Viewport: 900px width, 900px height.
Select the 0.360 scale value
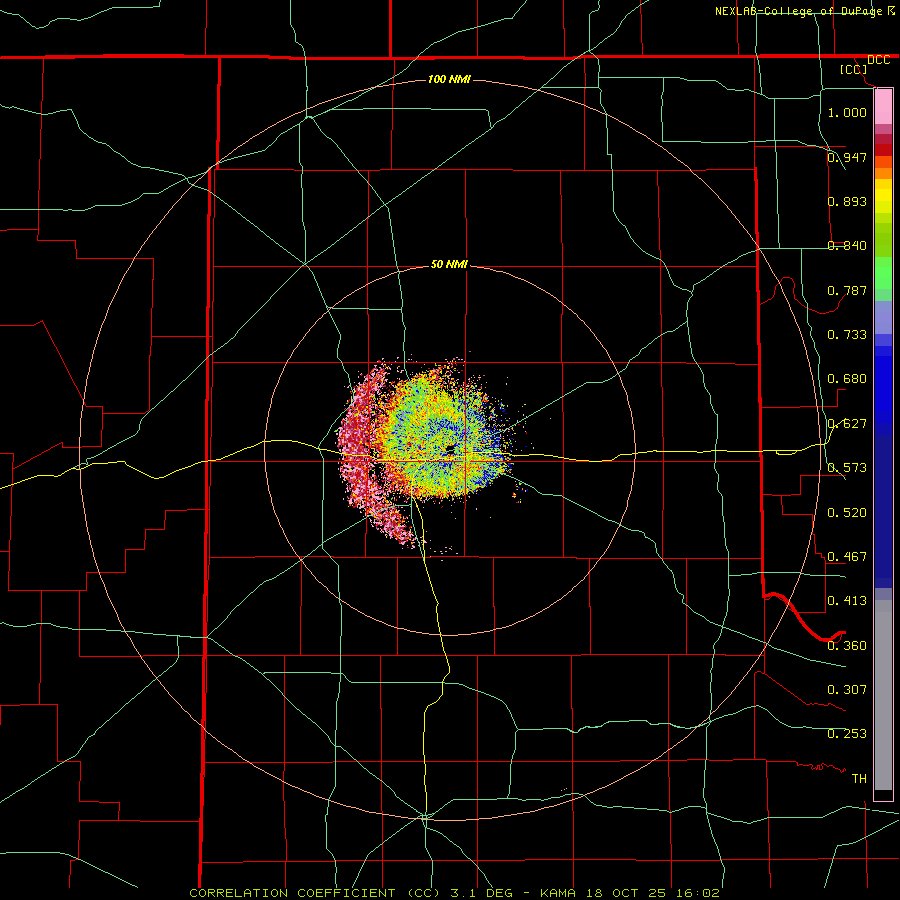(847, 646)
